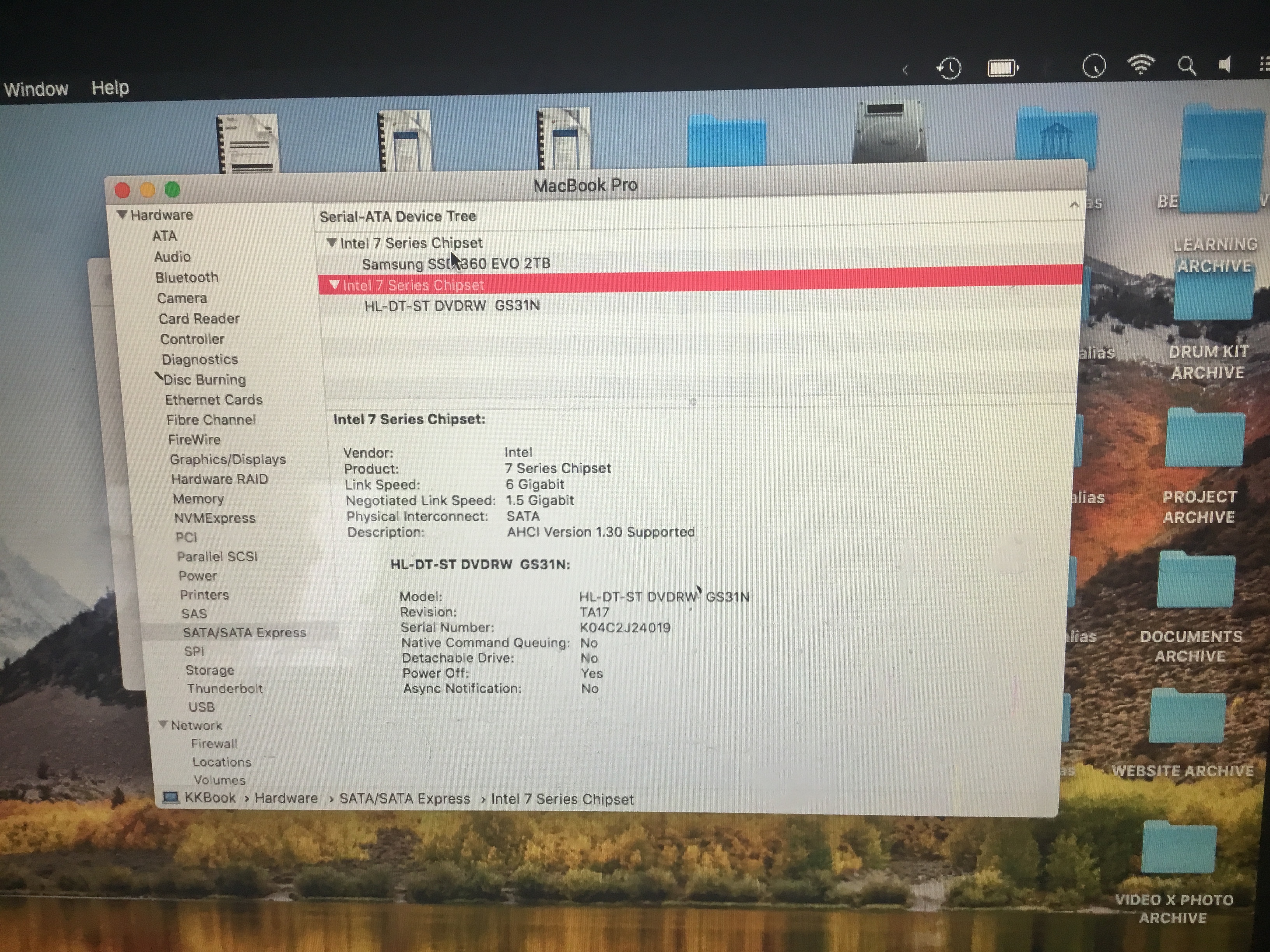Screen dimensions: 1270x952
Task: Open the Window menu
Action: 35,89
